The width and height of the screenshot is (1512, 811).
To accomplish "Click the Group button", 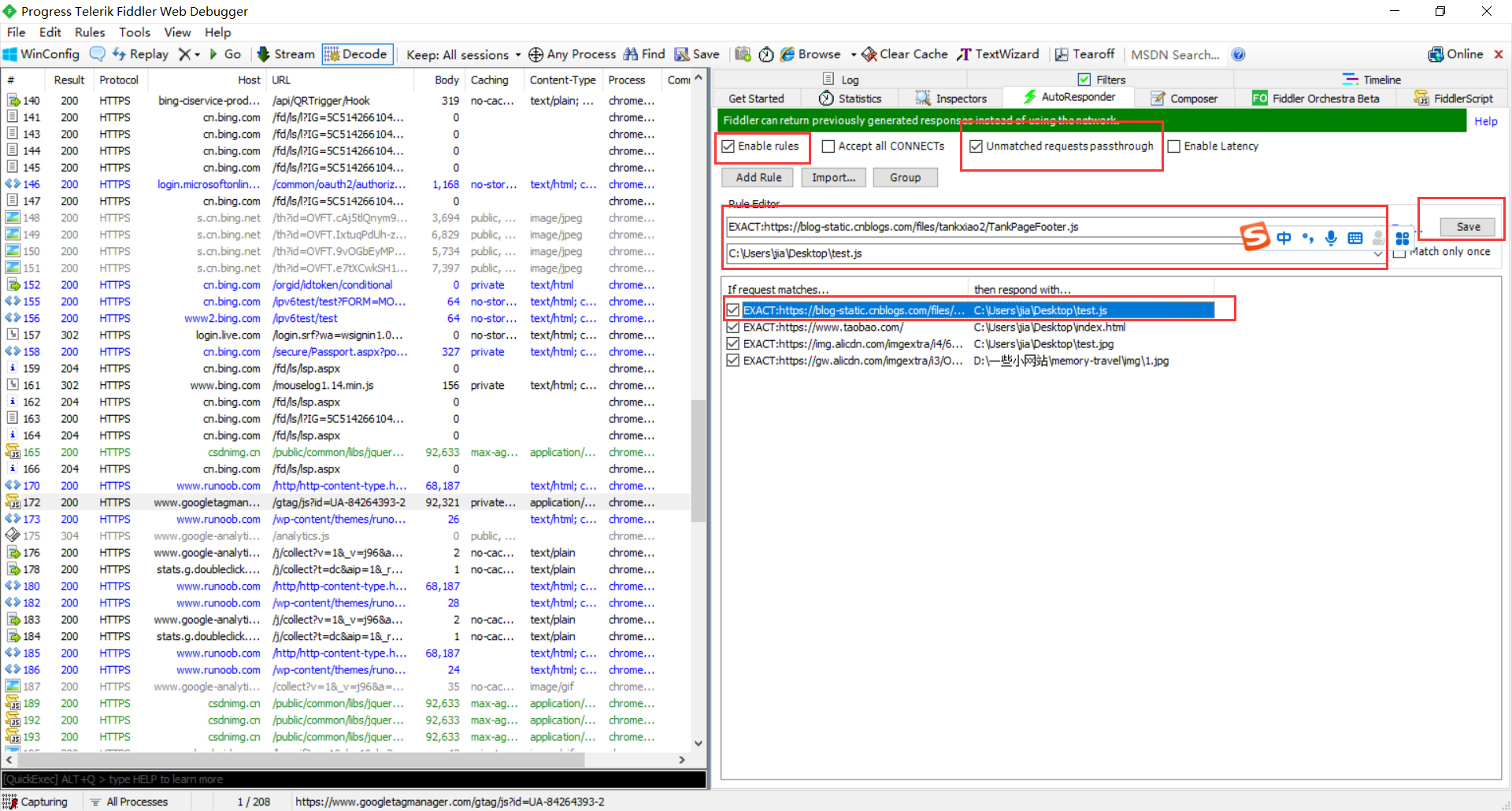I will tap(905, 177).
